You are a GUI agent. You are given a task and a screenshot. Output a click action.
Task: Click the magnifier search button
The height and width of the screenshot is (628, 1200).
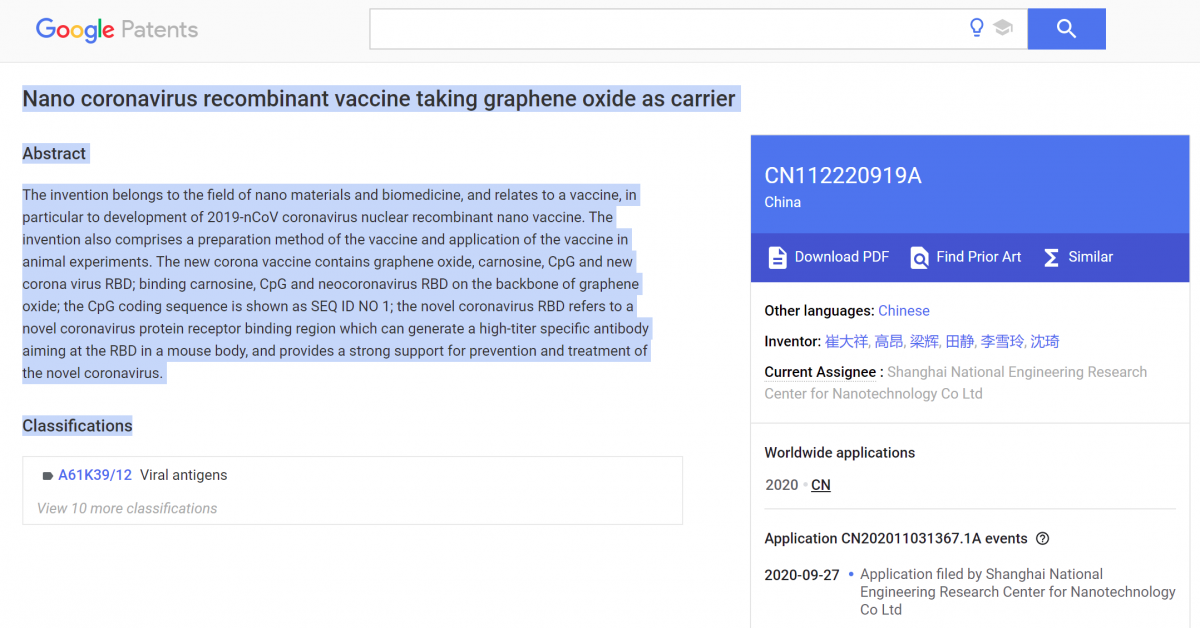[1066, 29]
